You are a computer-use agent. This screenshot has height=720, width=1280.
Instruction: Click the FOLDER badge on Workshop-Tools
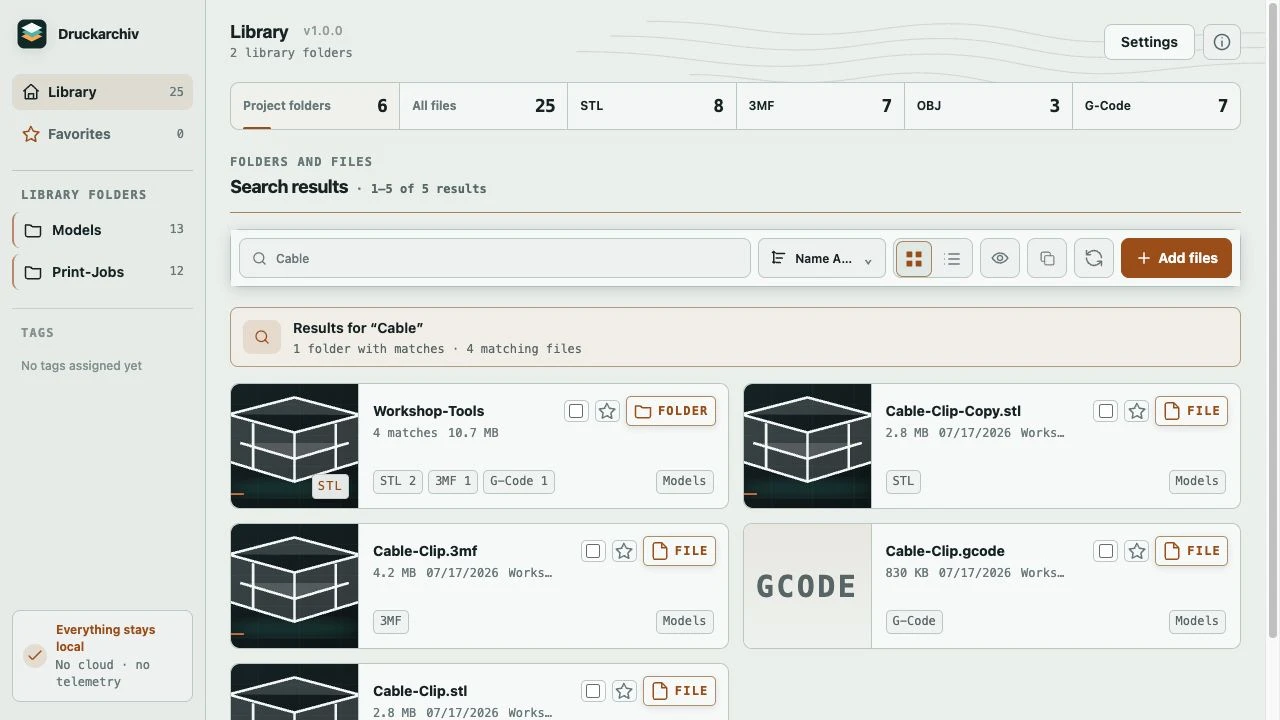(x=671, y=411)
